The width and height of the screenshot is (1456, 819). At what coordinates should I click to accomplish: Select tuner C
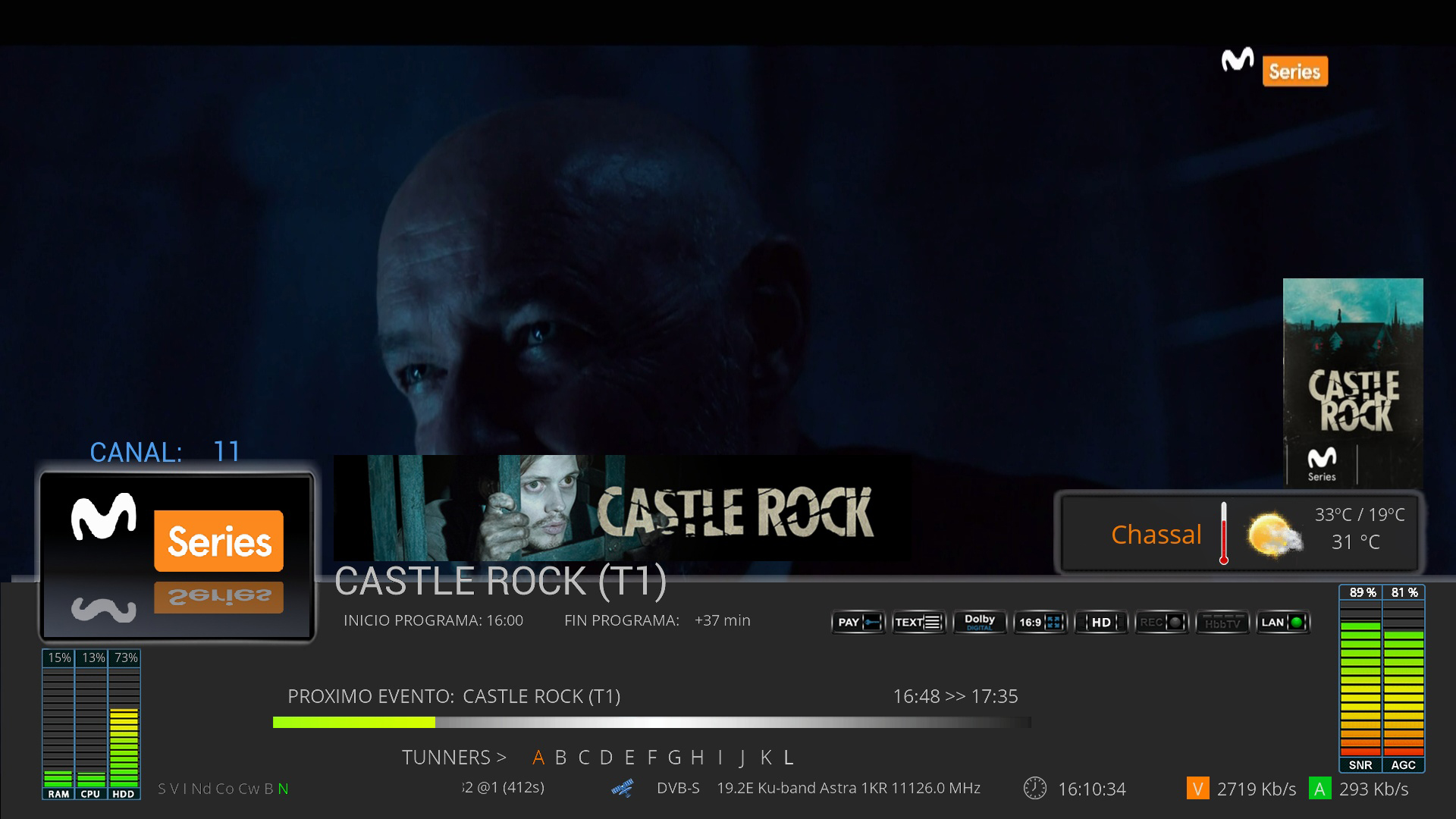point(584,758)
